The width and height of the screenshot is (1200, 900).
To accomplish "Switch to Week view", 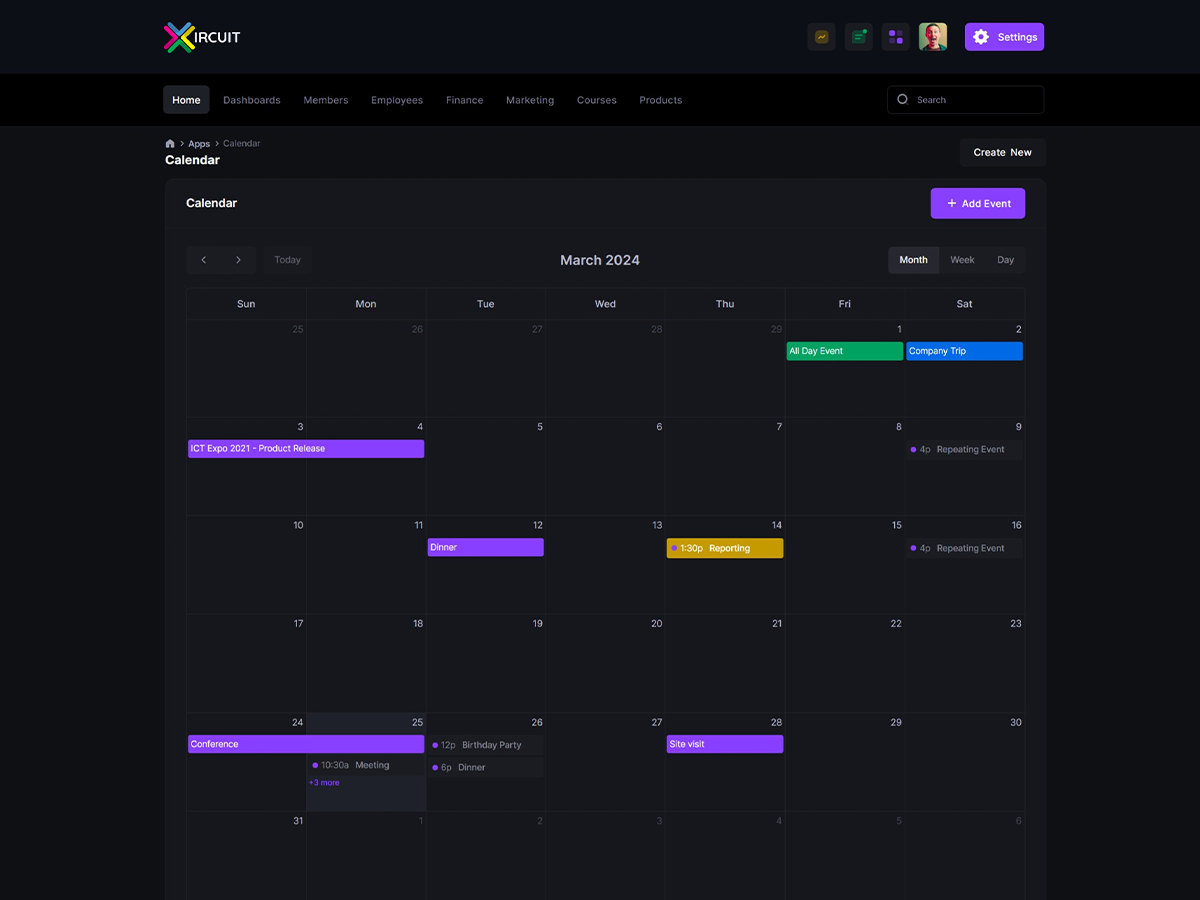I will click(x=962, y=260).
